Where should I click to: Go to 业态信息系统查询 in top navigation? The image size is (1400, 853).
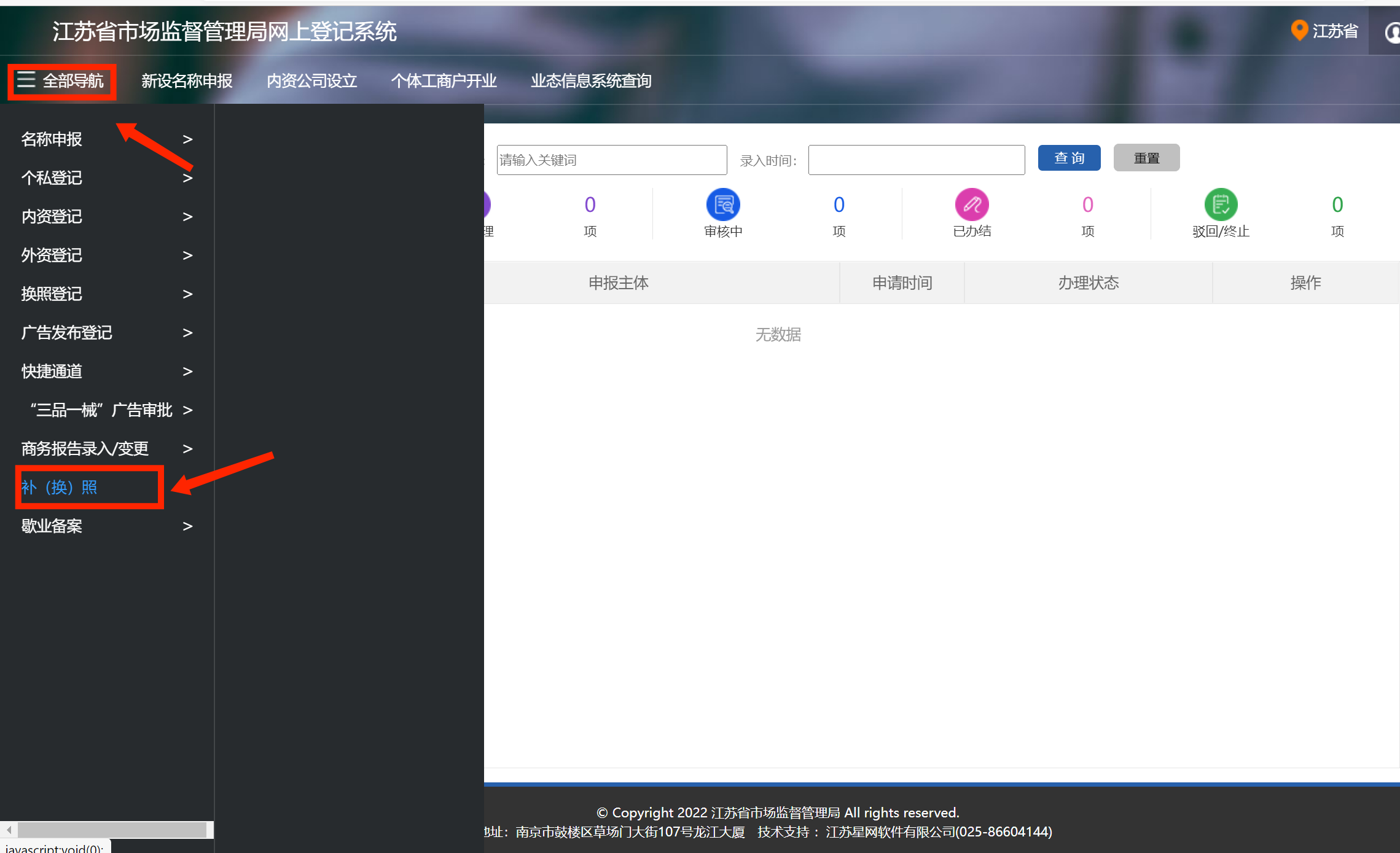[x=590, y=80]
